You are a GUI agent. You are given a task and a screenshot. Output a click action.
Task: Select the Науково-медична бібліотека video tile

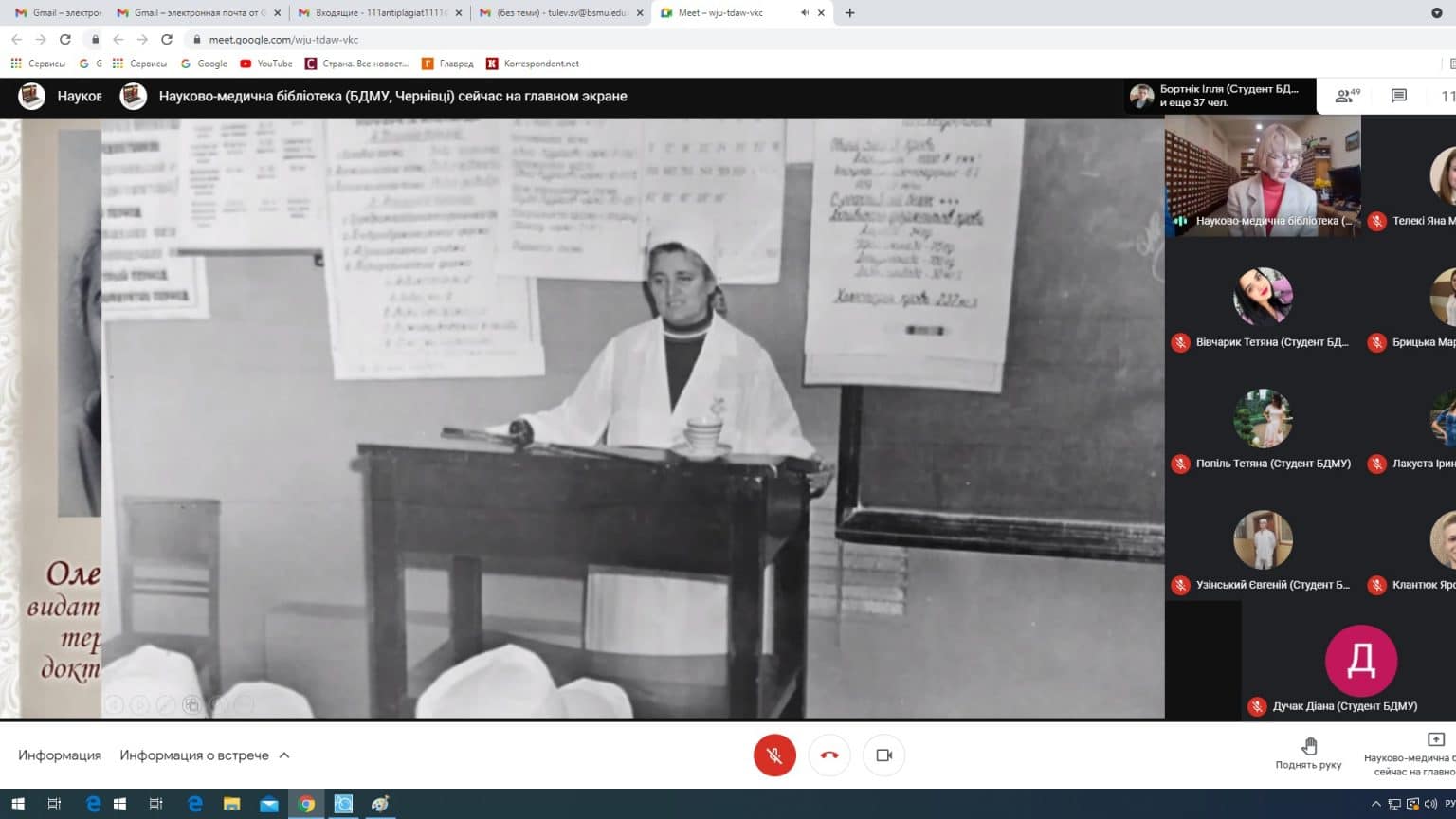point(1263,175)
